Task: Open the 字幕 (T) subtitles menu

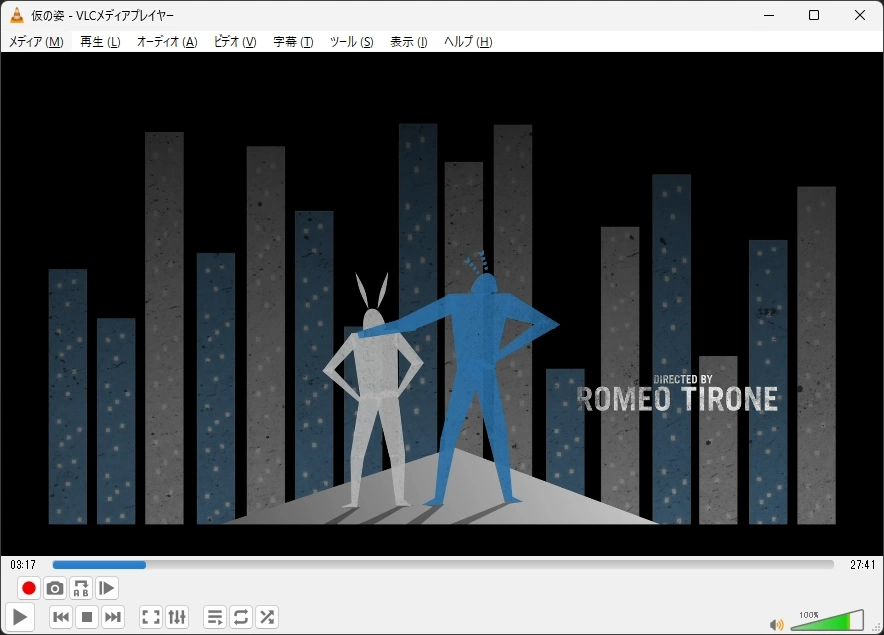Action: [x=293, y=41]
